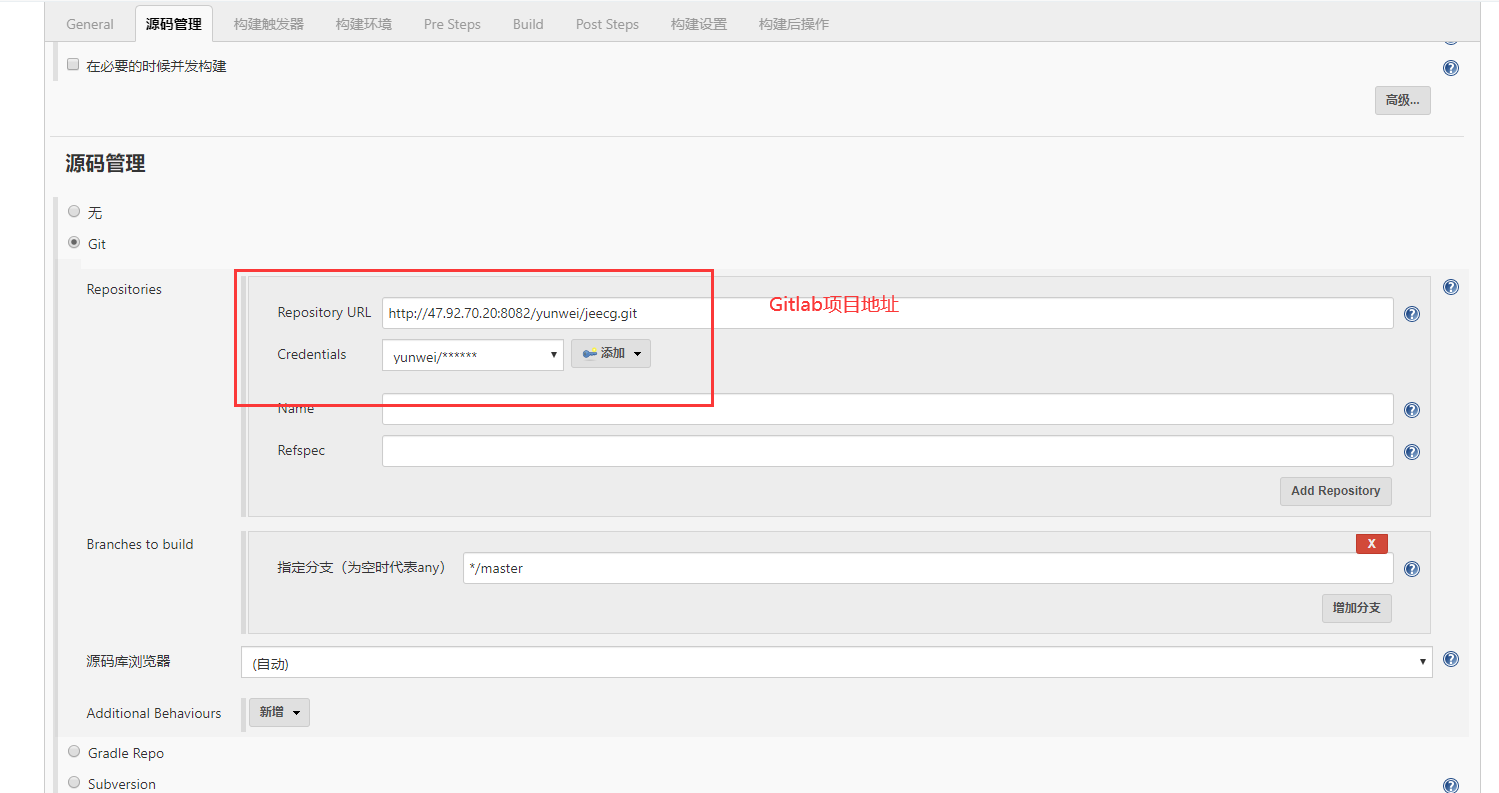Enable the concurrent build checkbox
The width and height of the screenshot is (1499, 793).
pos(73,65)
